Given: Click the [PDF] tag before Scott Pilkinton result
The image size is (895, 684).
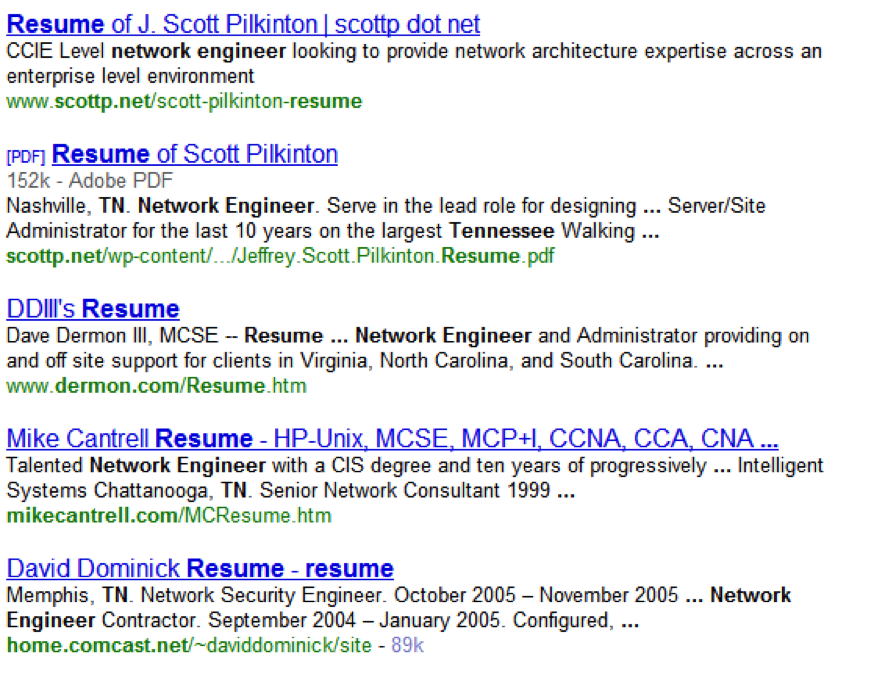Looking at the screenshot, I should click(26, 156).
